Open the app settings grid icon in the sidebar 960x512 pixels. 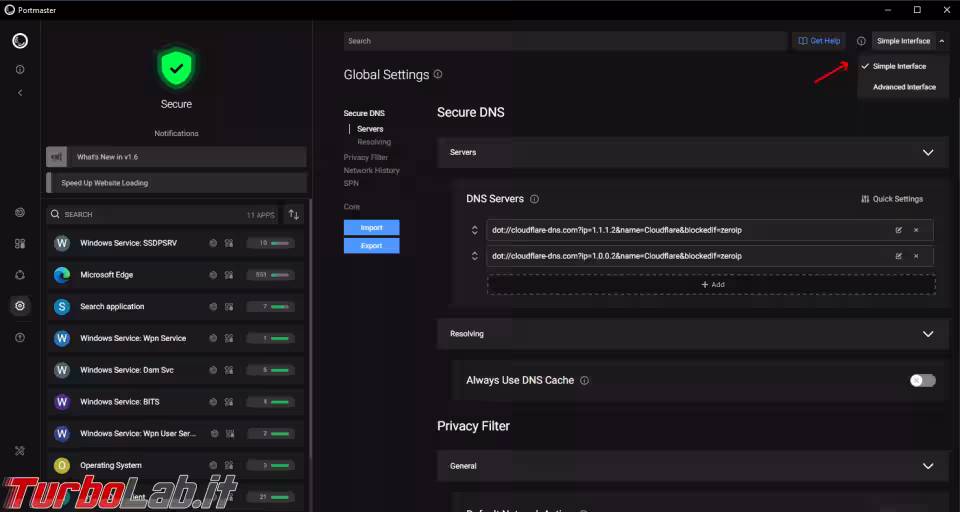[x=20, y=244]
